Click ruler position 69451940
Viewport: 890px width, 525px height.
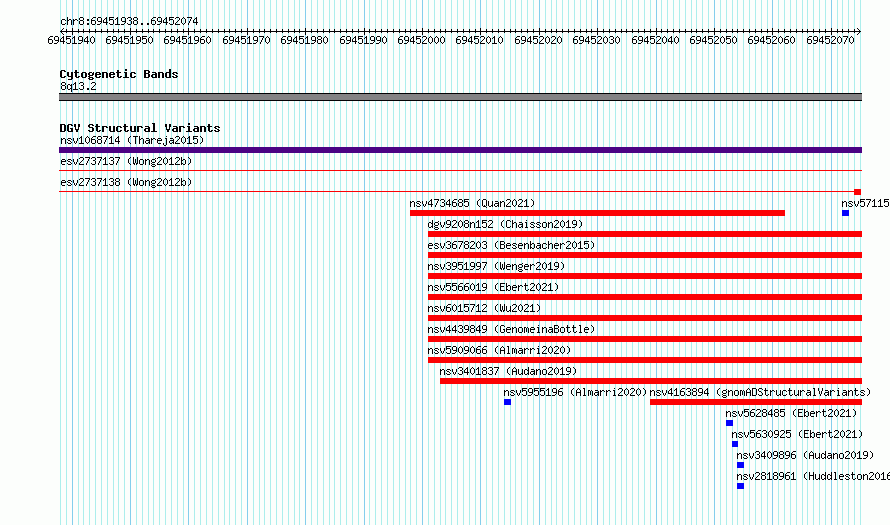72,40
